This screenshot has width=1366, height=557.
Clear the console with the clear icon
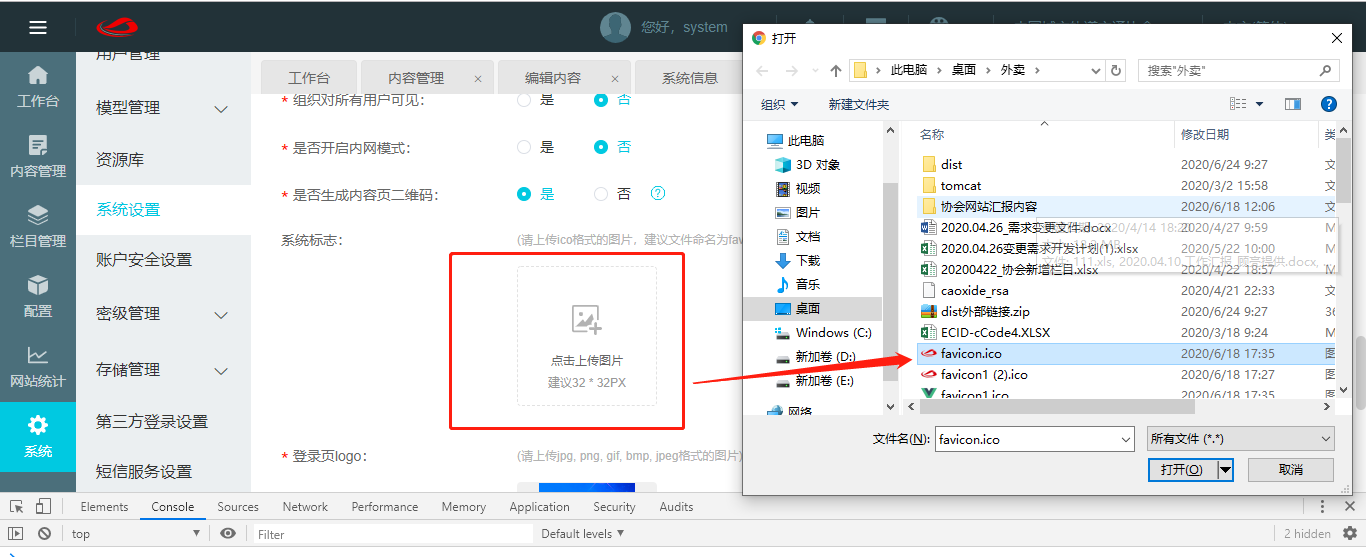pos(44,534)
